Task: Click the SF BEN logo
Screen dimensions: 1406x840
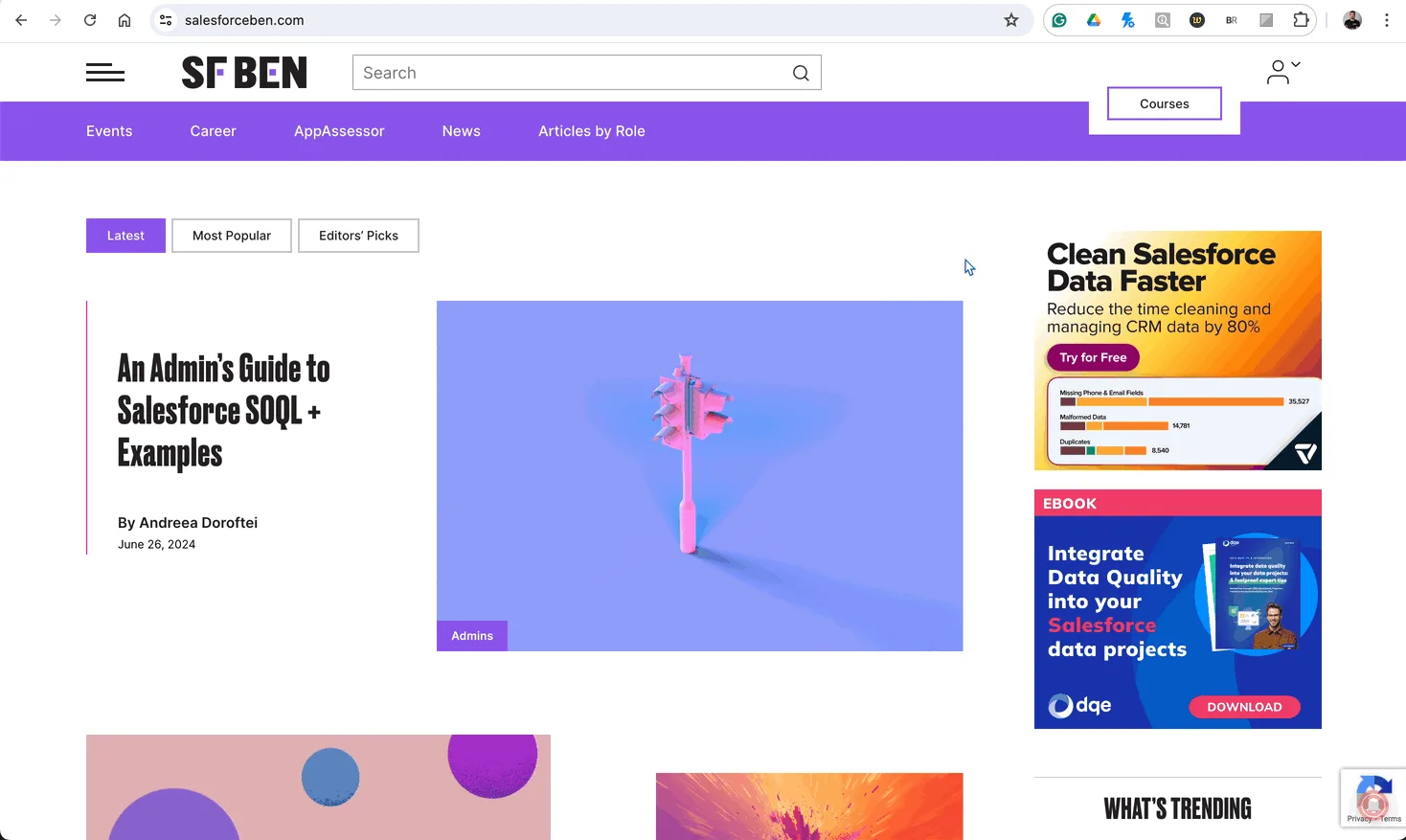Action: (x=244, y=73)
